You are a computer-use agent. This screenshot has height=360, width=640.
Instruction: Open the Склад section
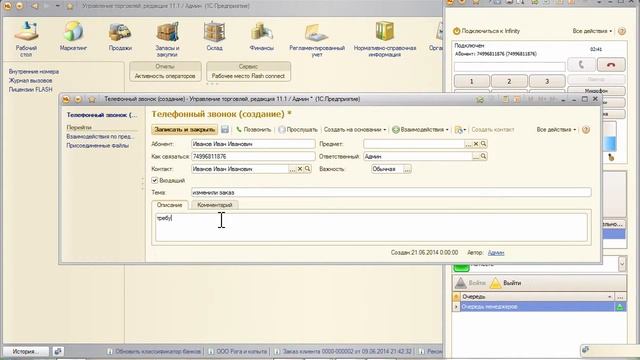click(214, 37)
